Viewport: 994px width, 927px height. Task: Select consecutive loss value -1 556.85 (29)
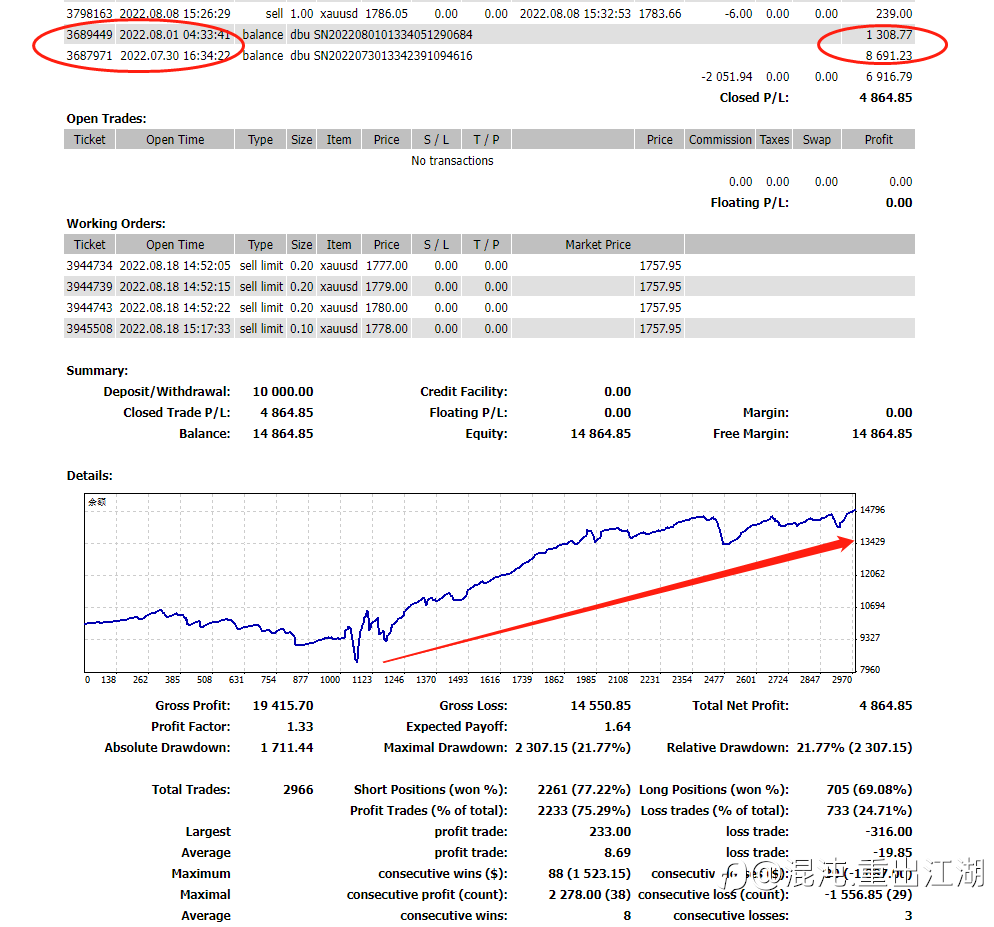(x=868, y=894)
